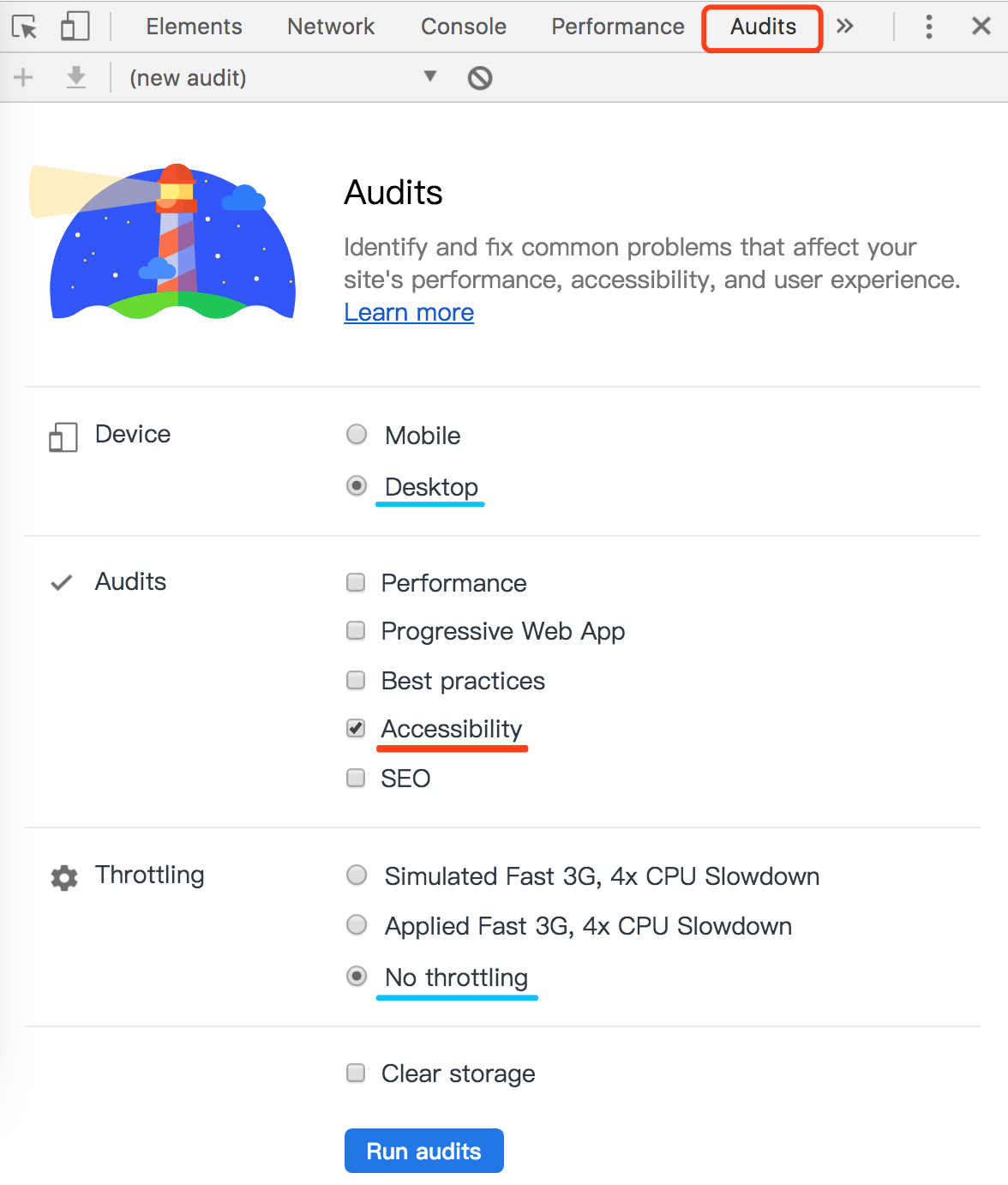Enable the SEO audit checkbox
The width and height of the screenshot is (1008, 1185).
pyautogui.click(x=356, y=779)
